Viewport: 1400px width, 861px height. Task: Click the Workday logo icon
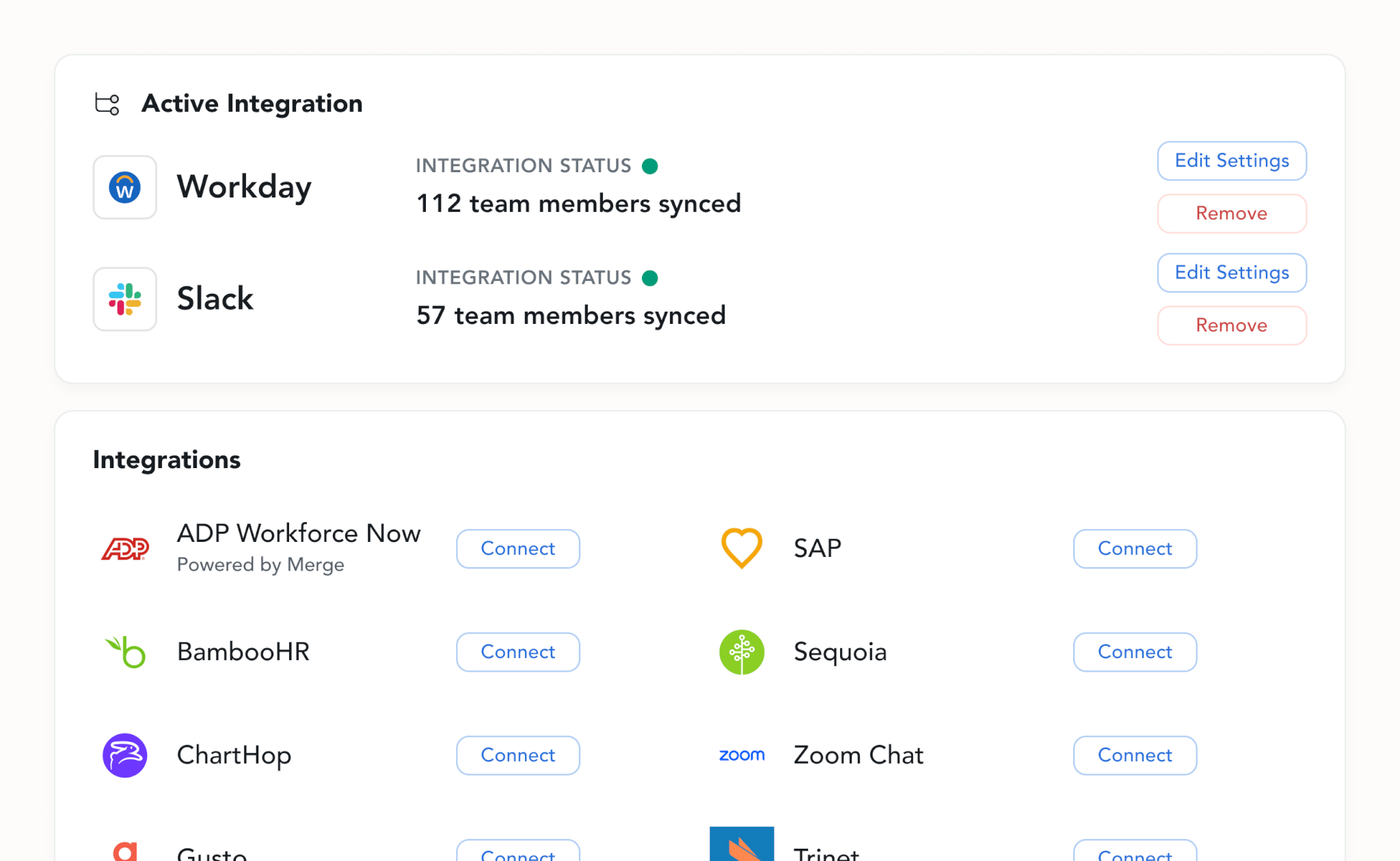tap(124, 187)
